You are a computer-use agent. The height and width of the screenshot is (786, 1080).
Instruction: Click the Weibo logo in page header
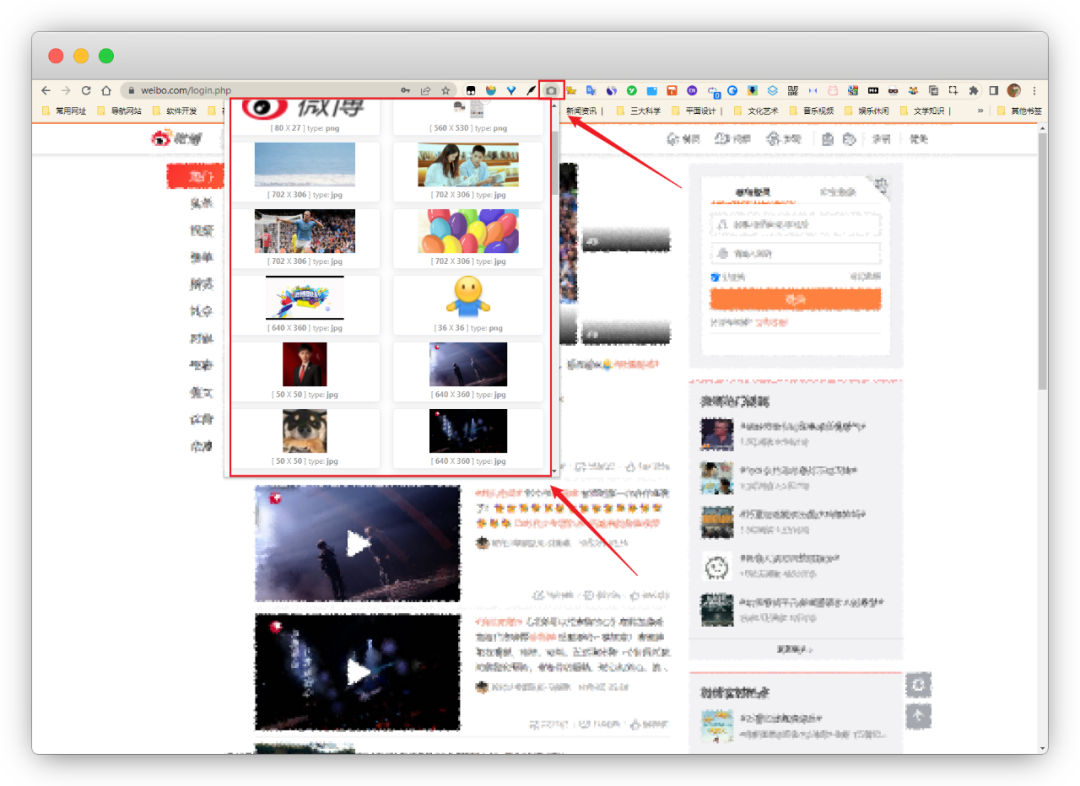(176, 138)
